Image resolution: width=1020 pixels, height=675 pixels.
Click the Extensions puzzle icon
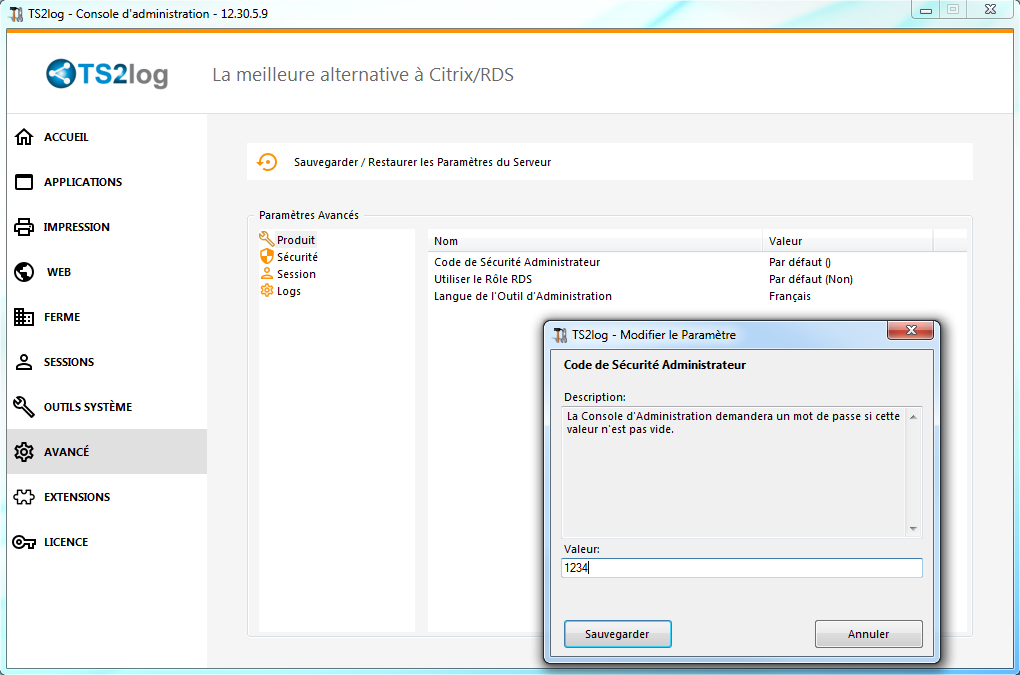click(24, 497)
